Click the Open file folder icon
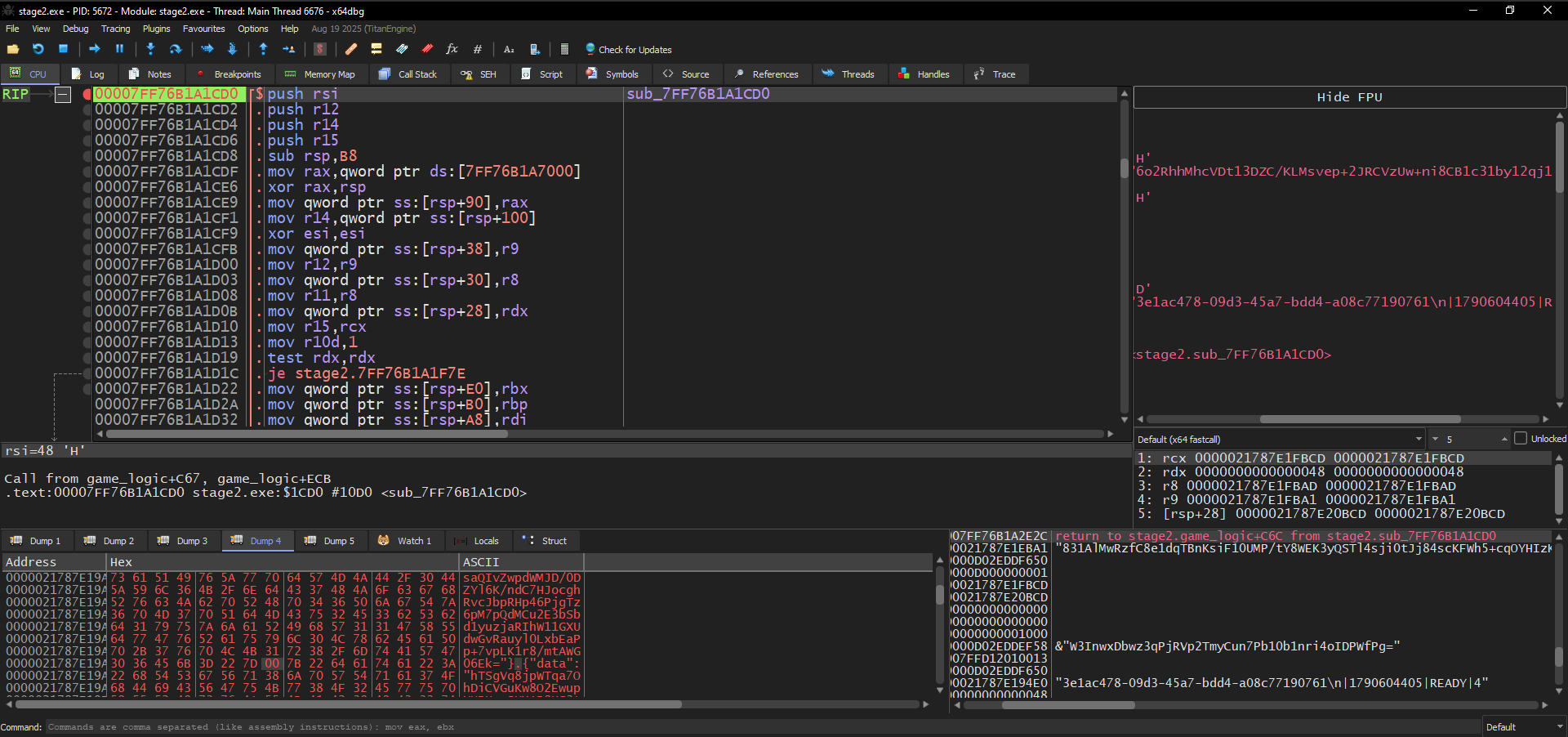1568x737 pixels. point(13,49)
